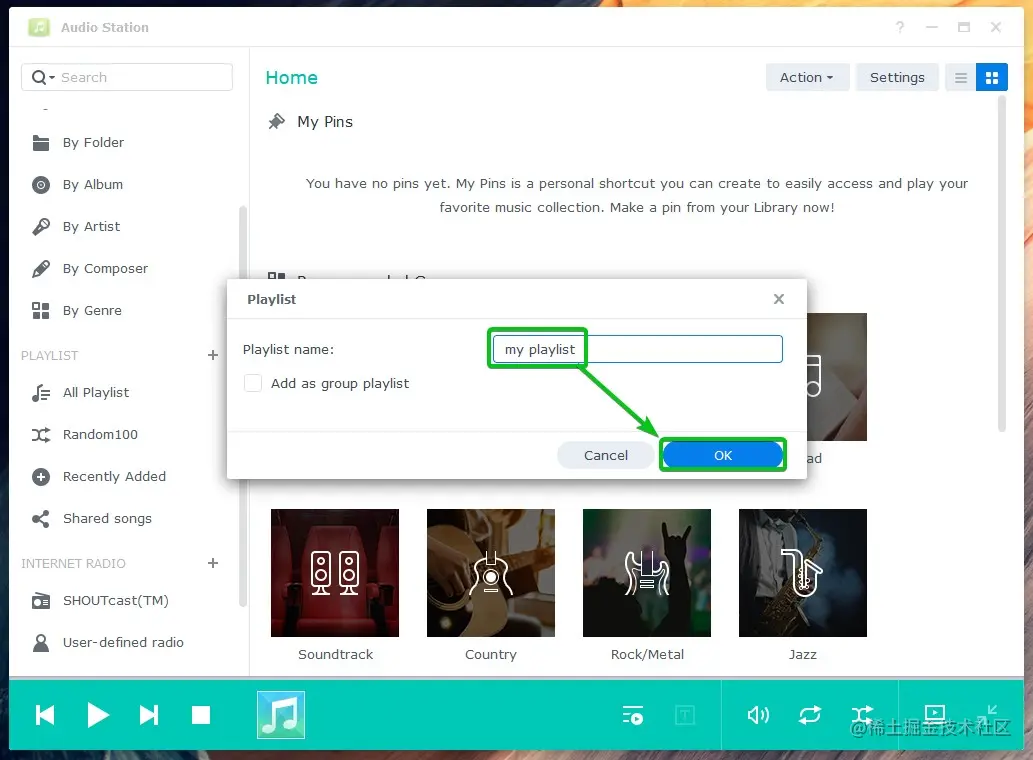
Task: Browse music By Composer
Action: tap(105, 269)
